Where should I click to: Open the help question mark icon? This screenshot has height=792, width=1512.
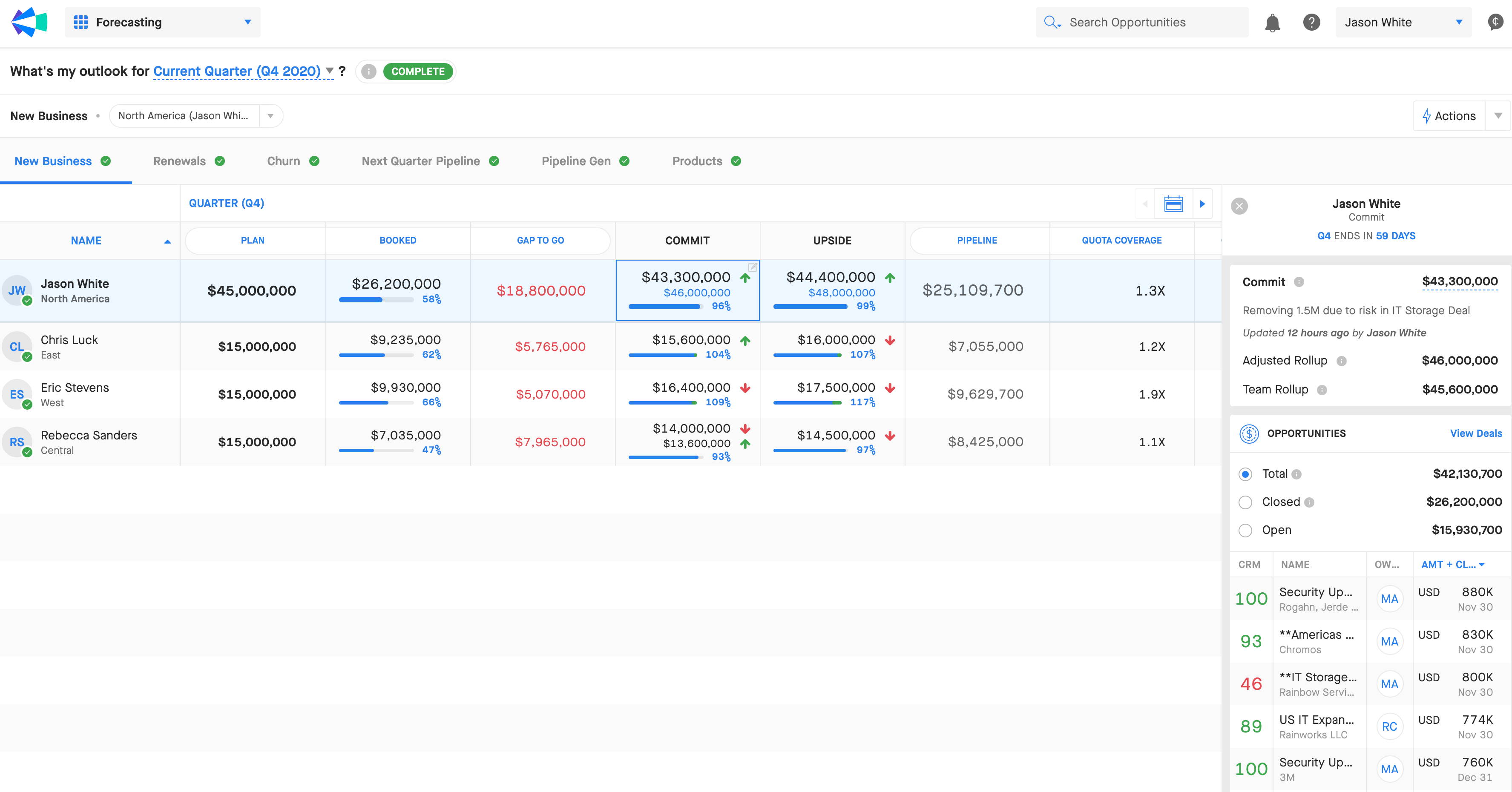point(1311,22)
